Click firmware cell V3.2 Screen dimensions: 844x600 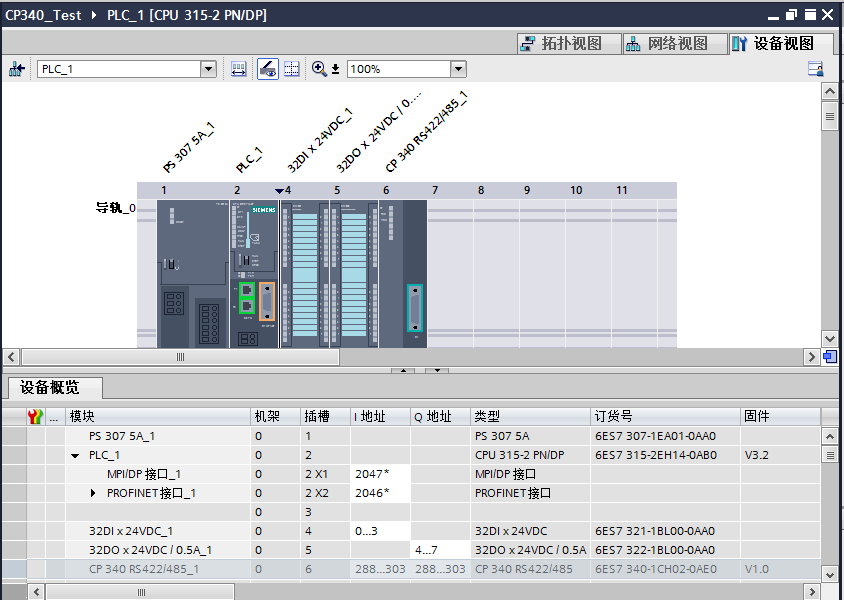780,455
